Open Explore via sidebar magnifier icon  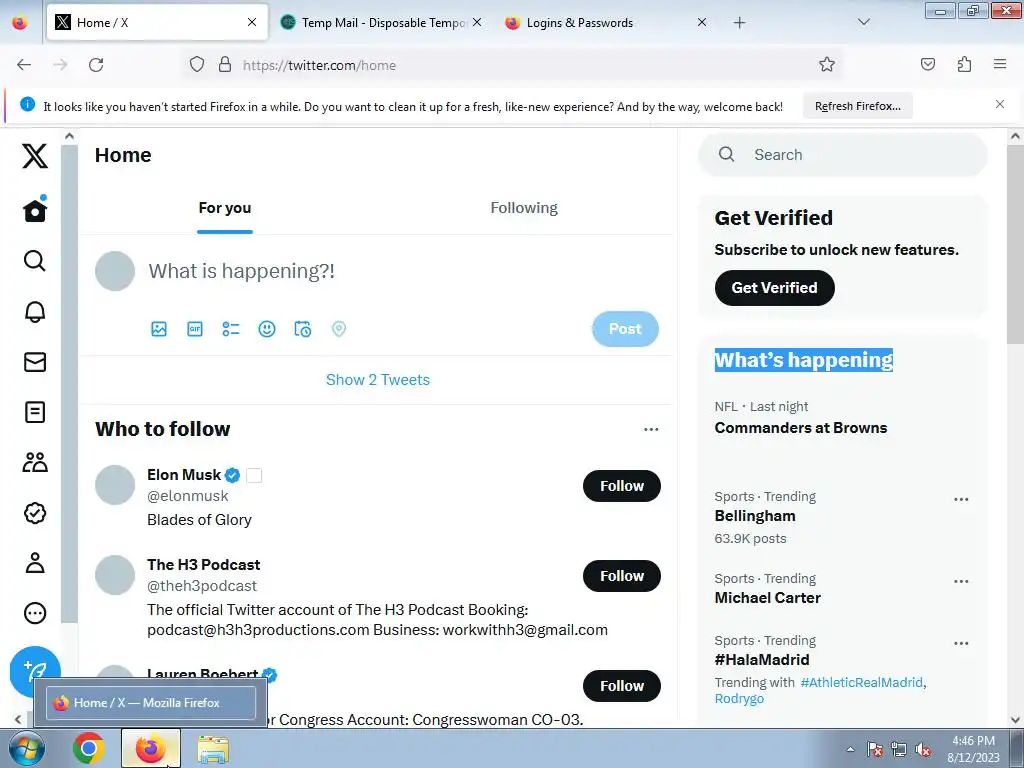35,261
